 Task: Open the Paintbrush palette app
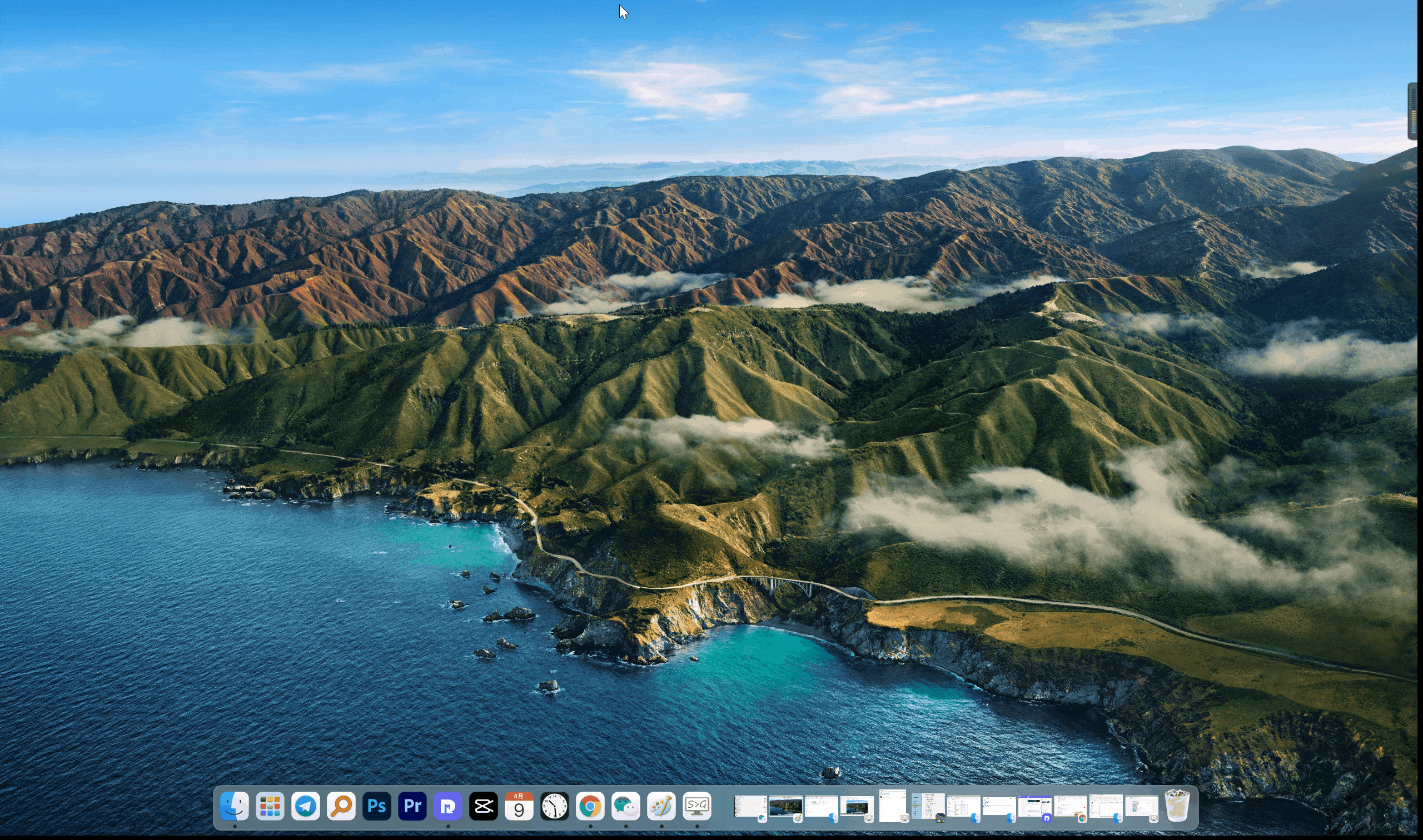(x=661, y=806)
